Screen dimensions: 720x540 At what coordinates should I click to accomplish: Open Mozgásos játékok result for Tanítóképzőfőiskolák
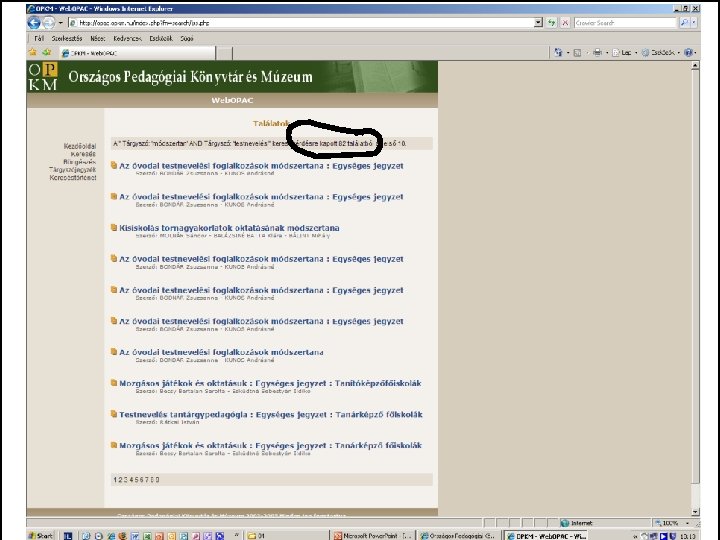(x=270, y=383)
